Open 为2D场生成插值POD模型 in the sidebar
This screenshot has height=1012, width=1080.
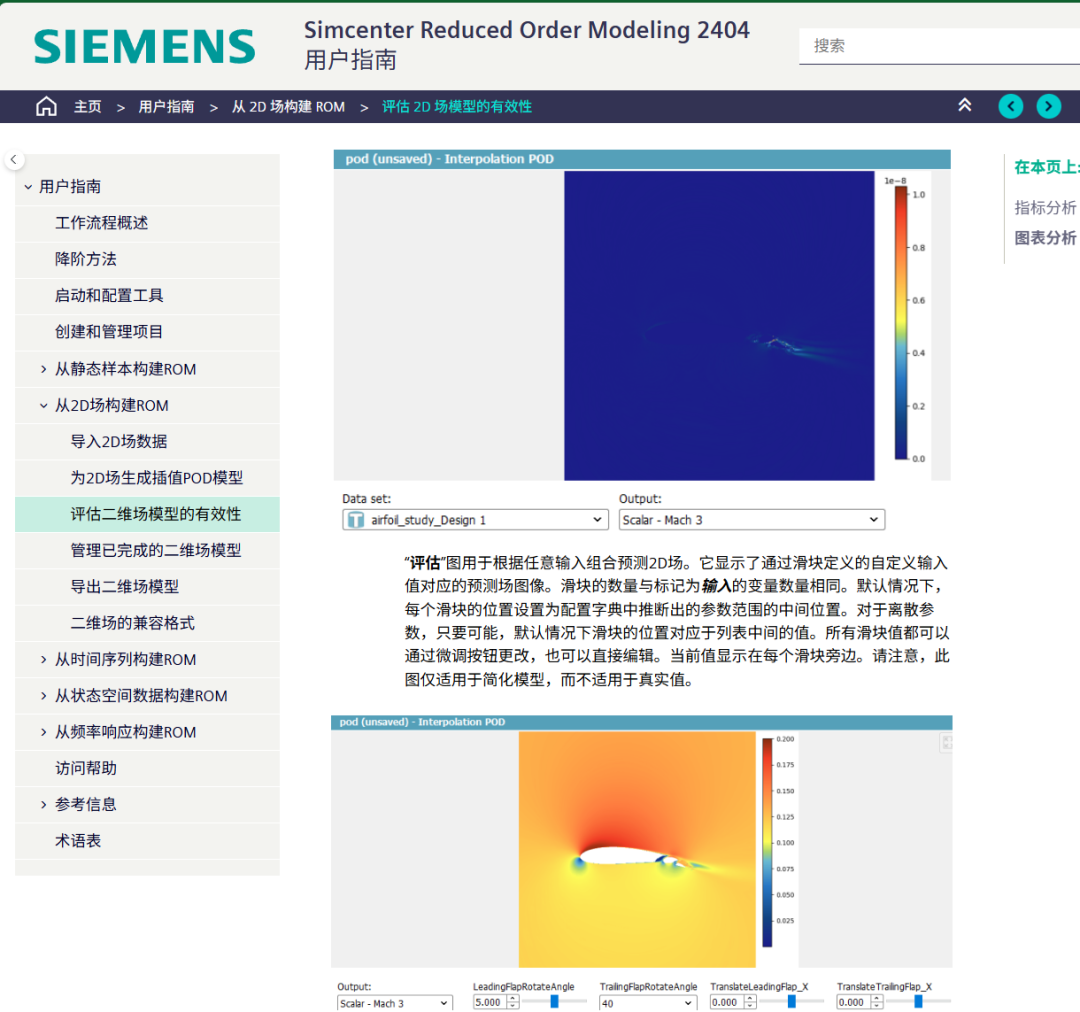click(x=156, y=478)
